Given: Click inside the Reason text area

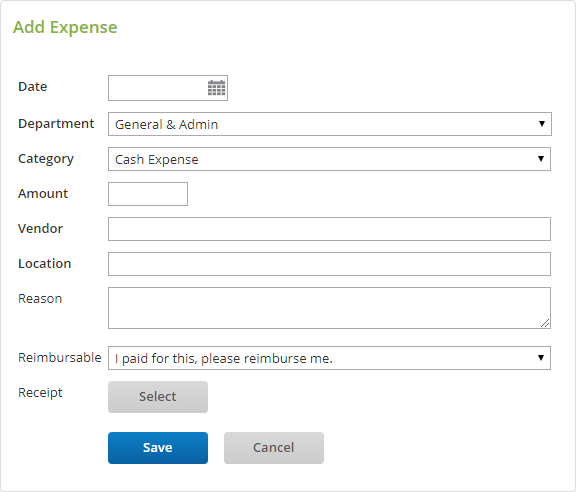Looking at the screenshot, I should click(329, 308).
